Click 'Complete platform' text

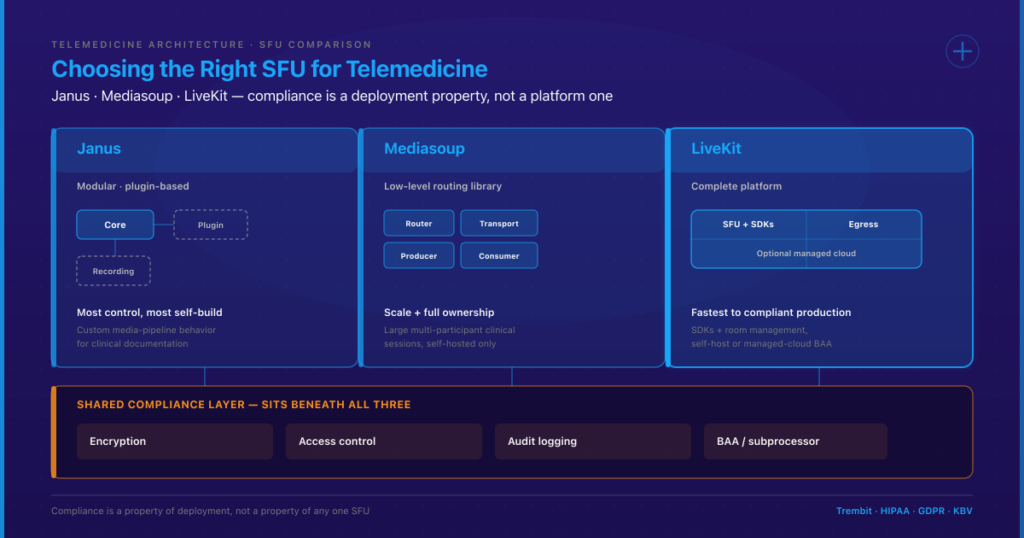(736, 186)
